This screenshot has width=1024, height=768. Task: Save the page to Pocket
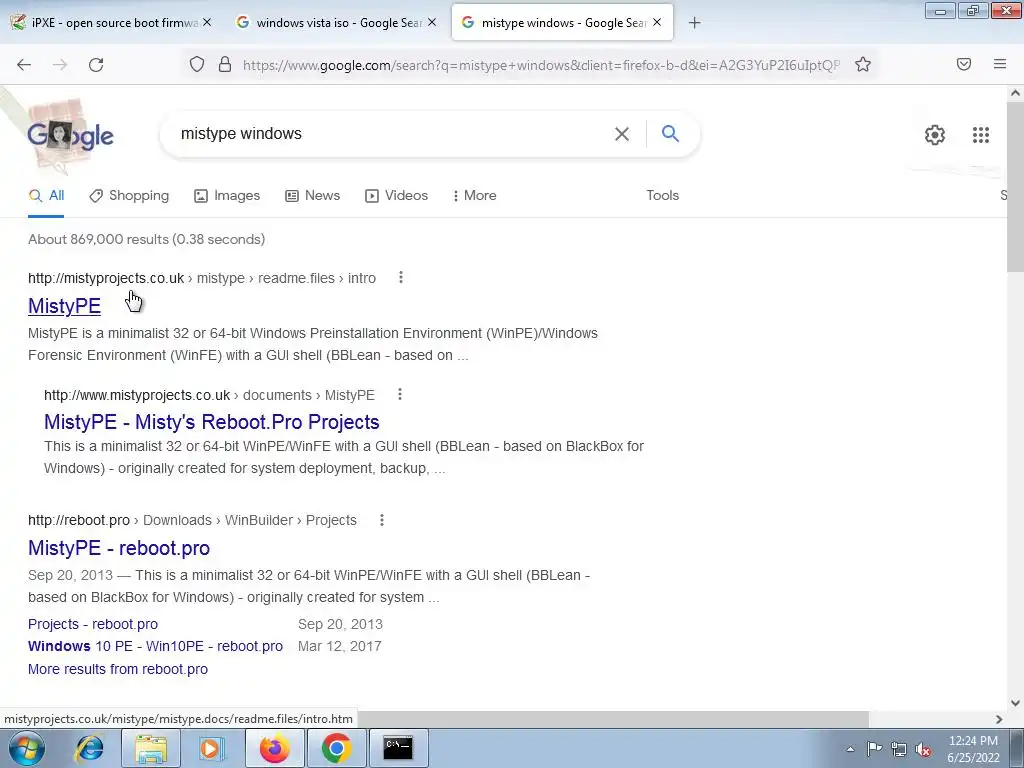tap(964, 64)
